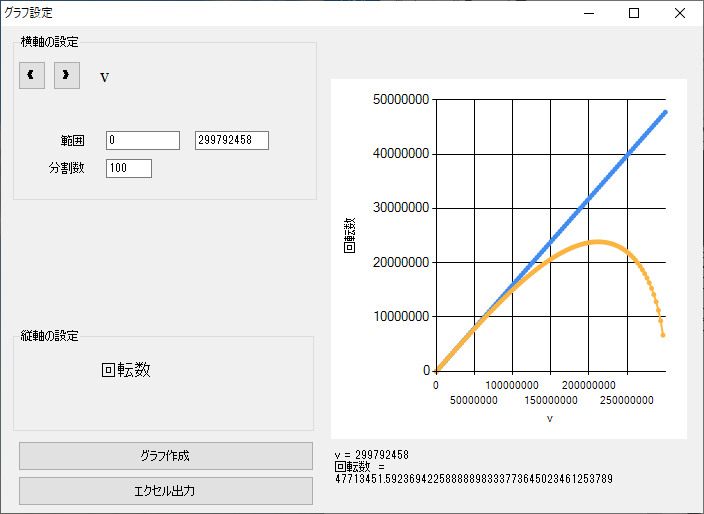Viewport: 704px width, 514px height.
Task: Click the range maximum field showing 299792458
Action: [232, 140]
